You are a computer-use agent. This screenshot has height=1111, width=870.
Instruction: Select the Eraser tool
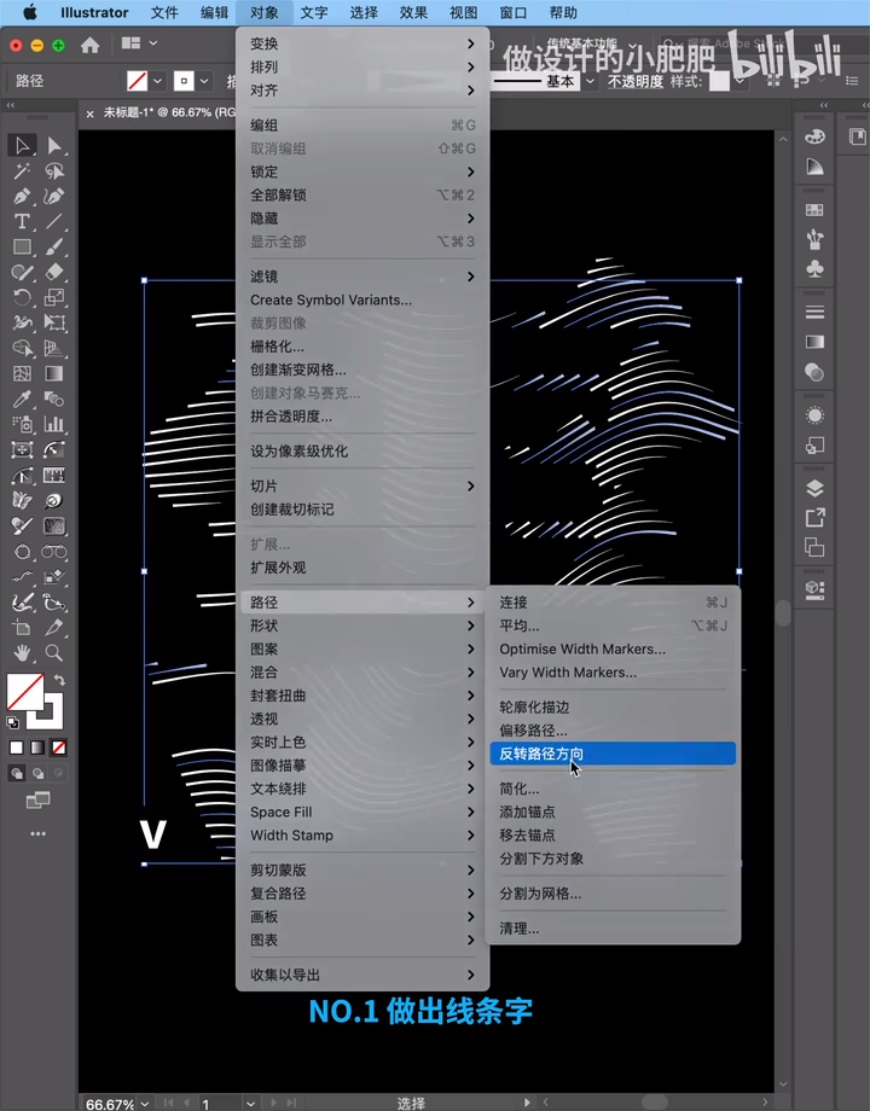coord(54,272)
